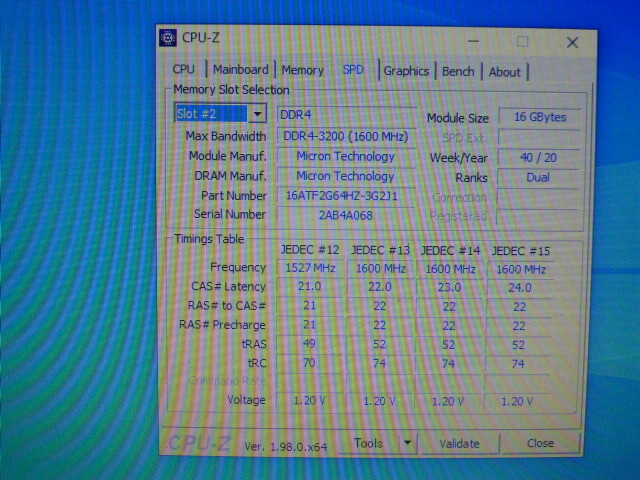Click the JEDEC #13 1600 MHz frequency cell
This screenshot has height=480, width=640.
[380, 269]
